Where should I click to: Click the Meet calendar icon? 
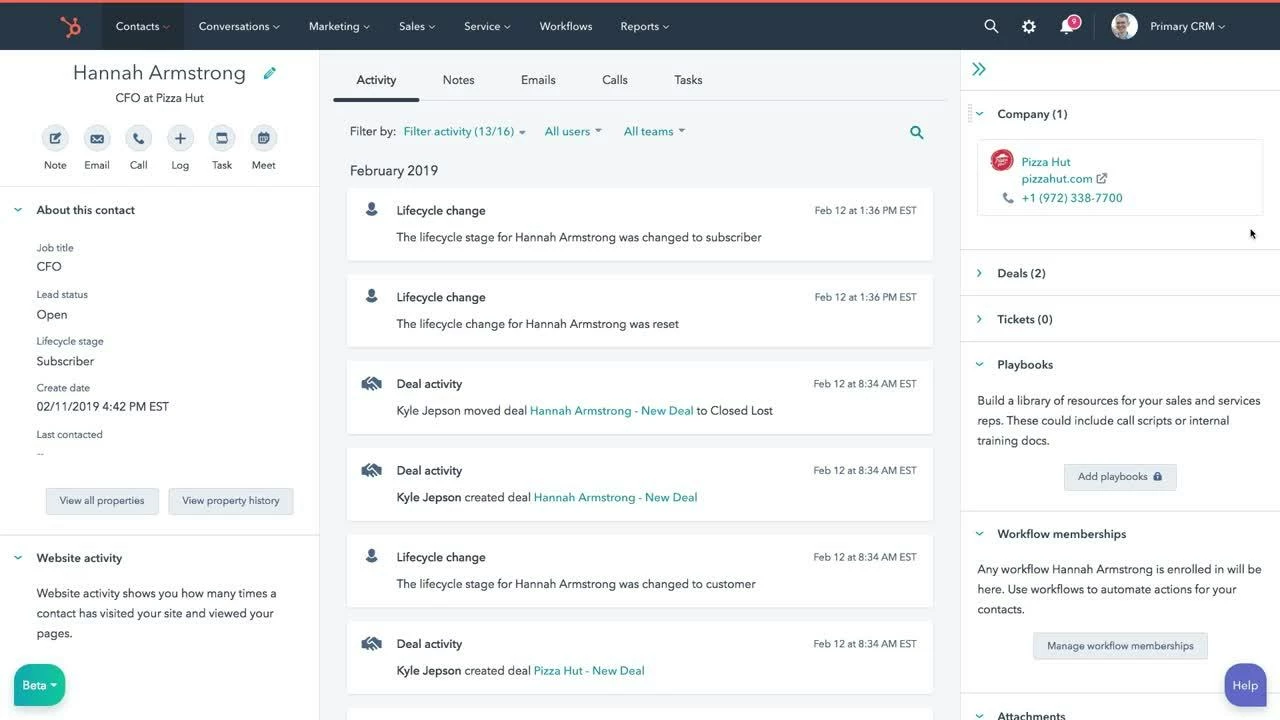pos(263,139)
